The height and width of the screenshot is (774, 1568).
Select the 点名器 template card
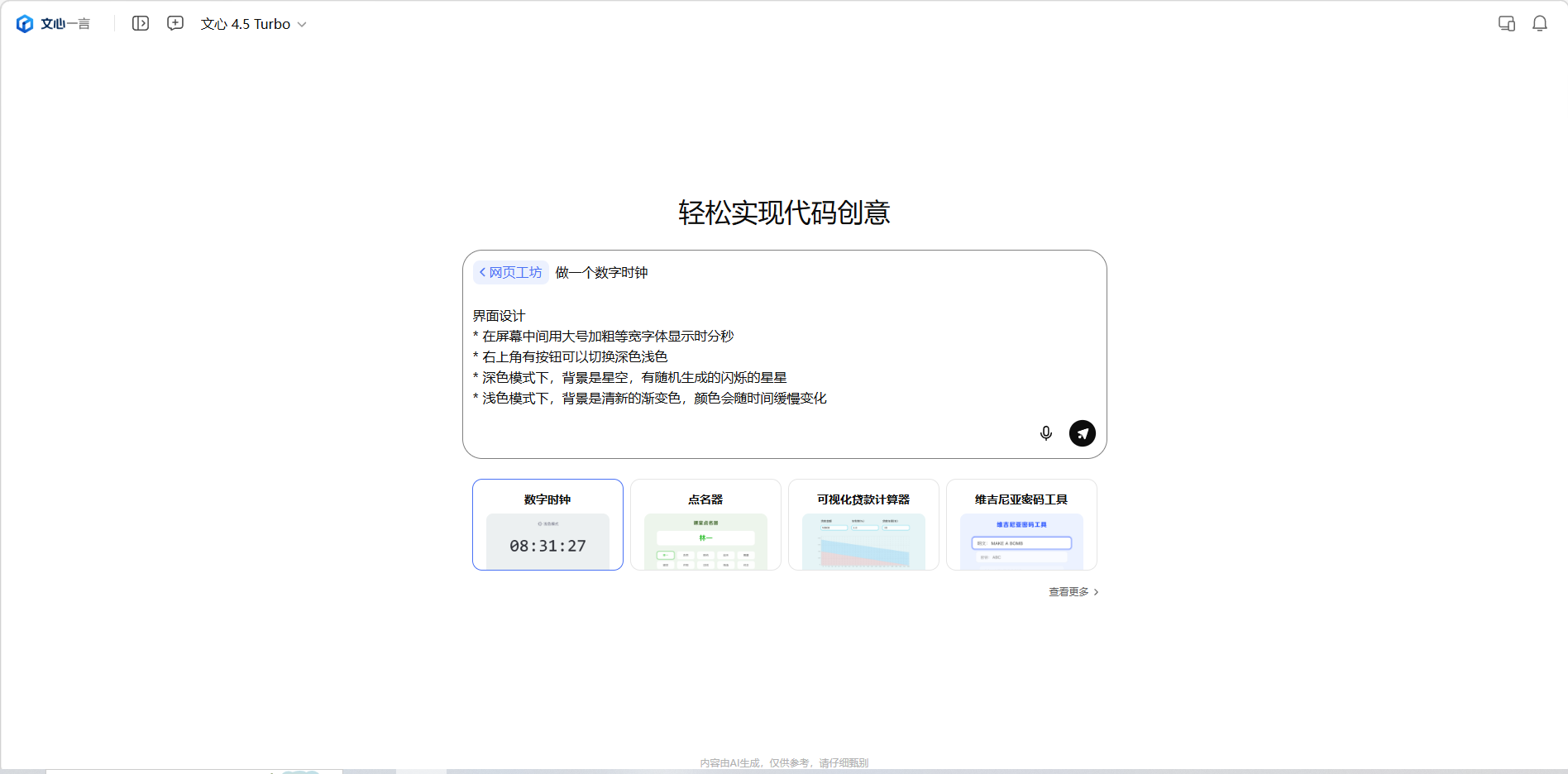pos(705,524)
